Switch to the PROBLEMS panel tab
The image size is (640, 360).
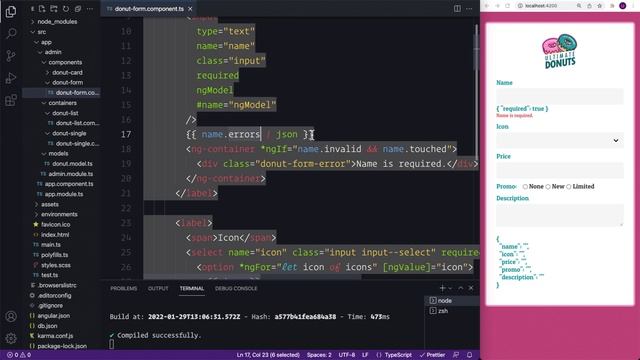tap(124, 288)
